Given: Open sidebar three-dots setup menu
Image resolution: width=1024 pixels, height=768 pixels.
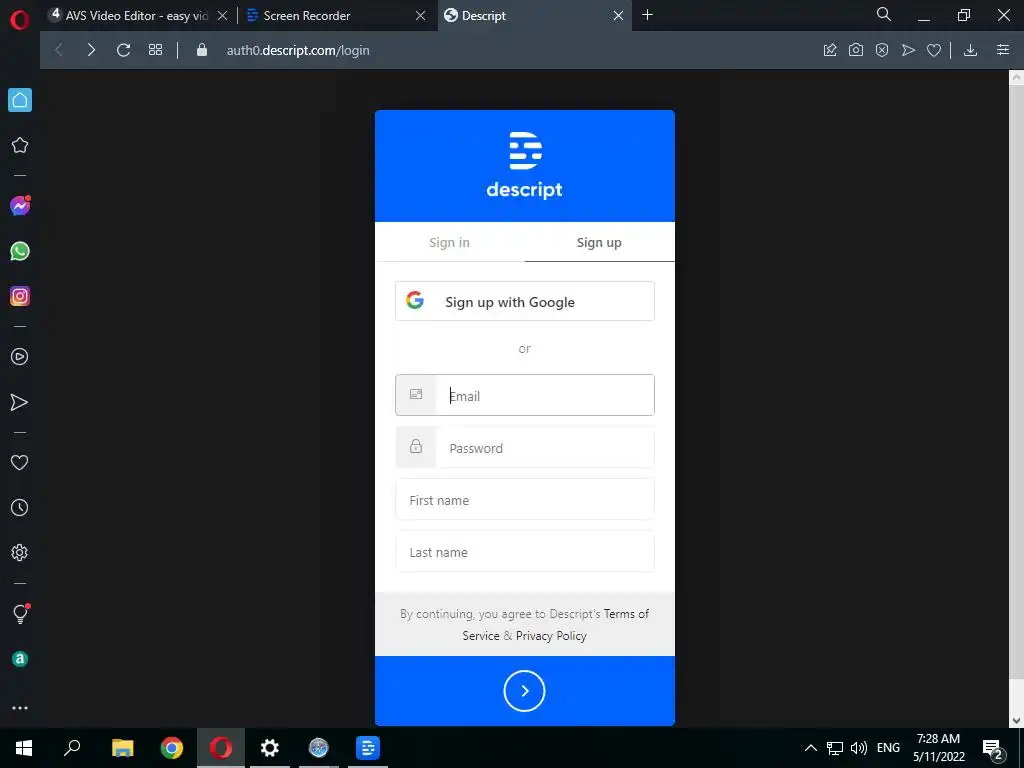Looking at the screenshot, I should point(20,708).
